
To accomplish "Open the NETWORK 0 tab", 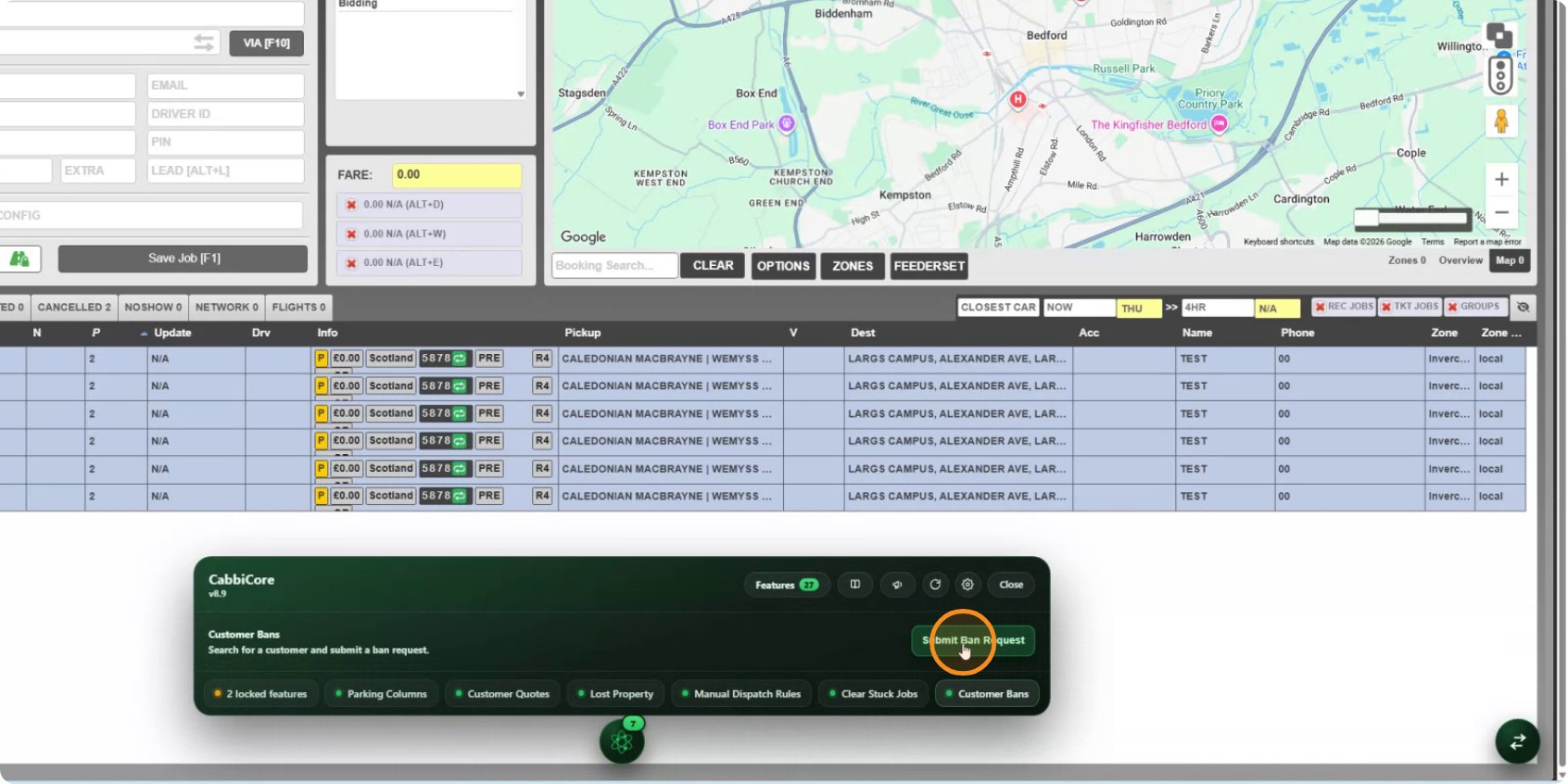I will [227, 308].
